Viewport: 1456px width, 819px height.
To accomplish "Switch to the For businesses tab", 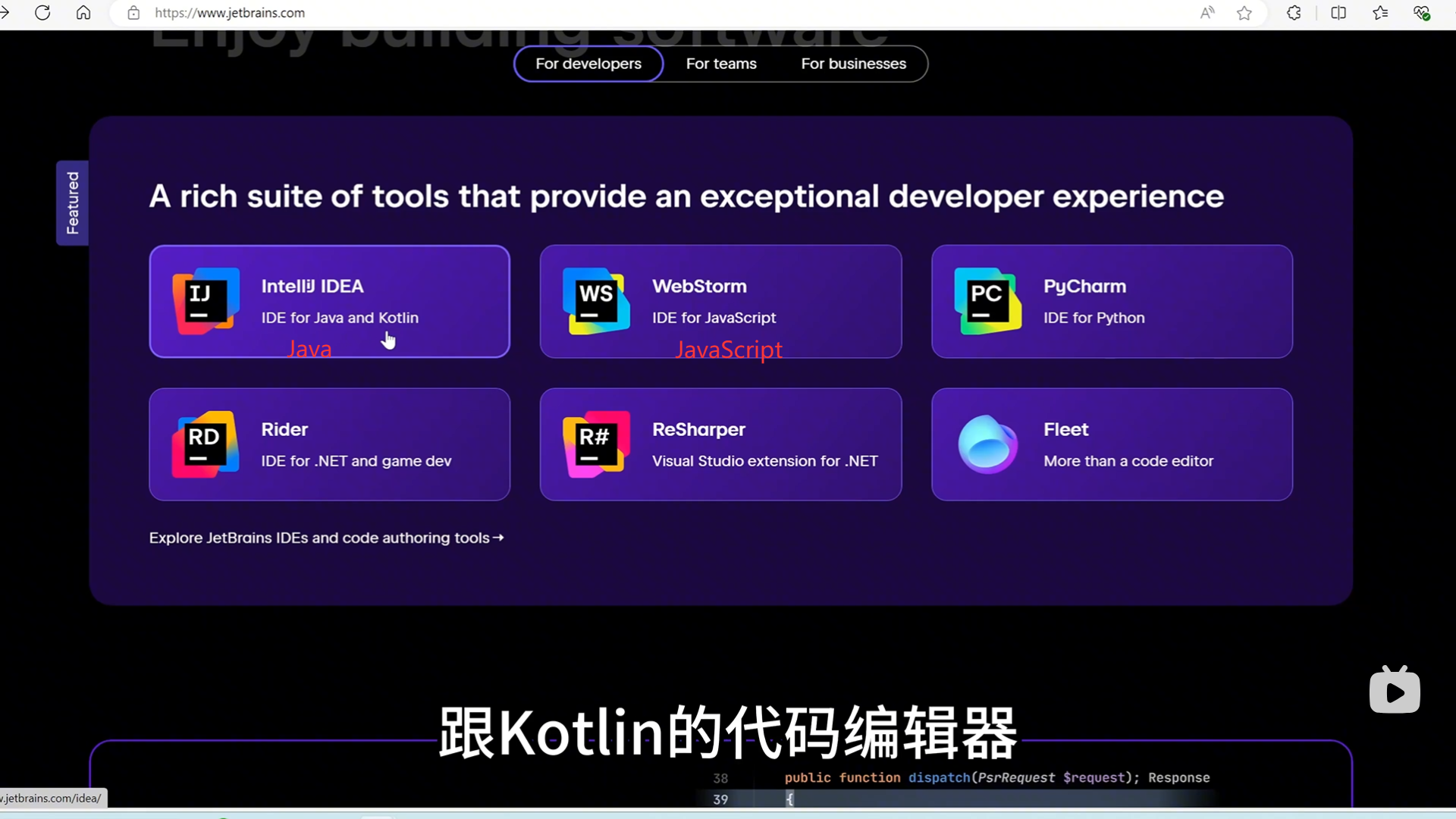I will pos(853,64).
